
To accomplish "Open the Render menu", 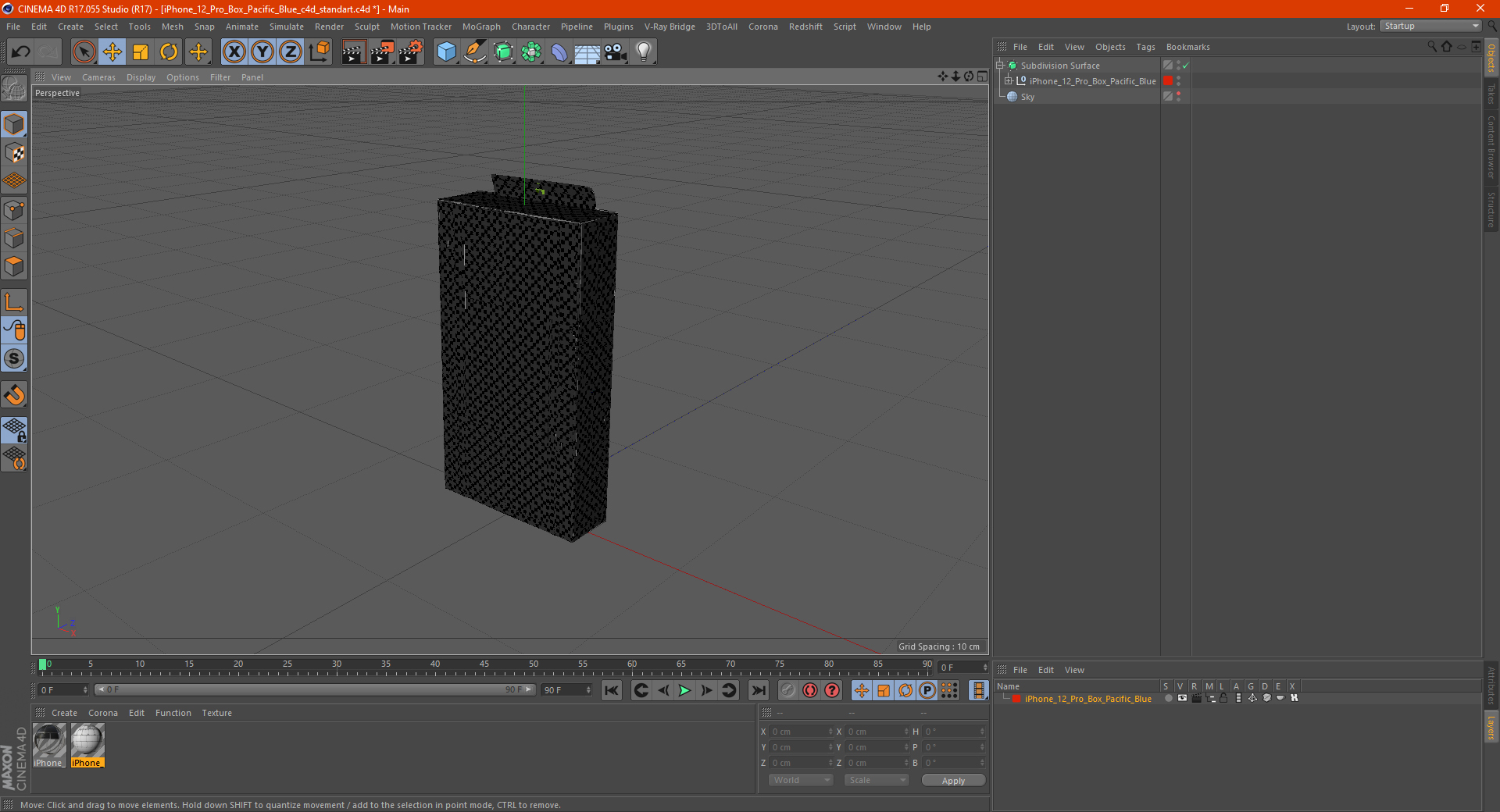I will pyautogui.click(x=329, y=27).
